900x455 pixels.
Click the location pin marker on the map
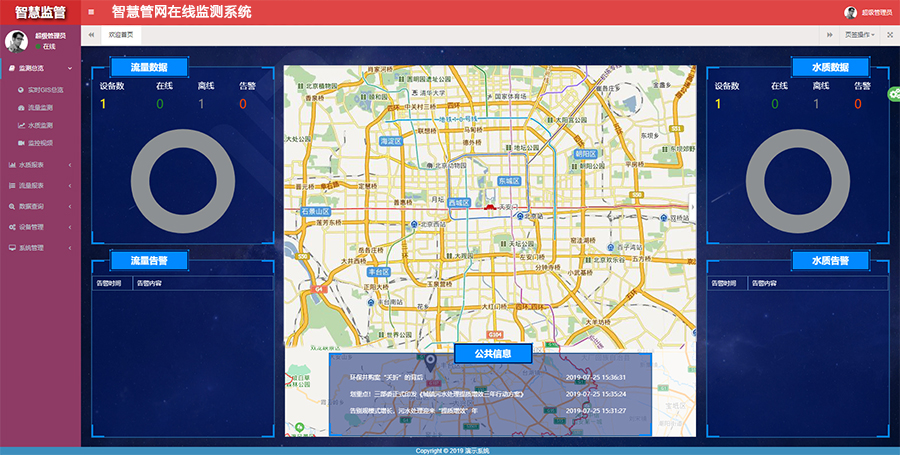pos(431,360)
